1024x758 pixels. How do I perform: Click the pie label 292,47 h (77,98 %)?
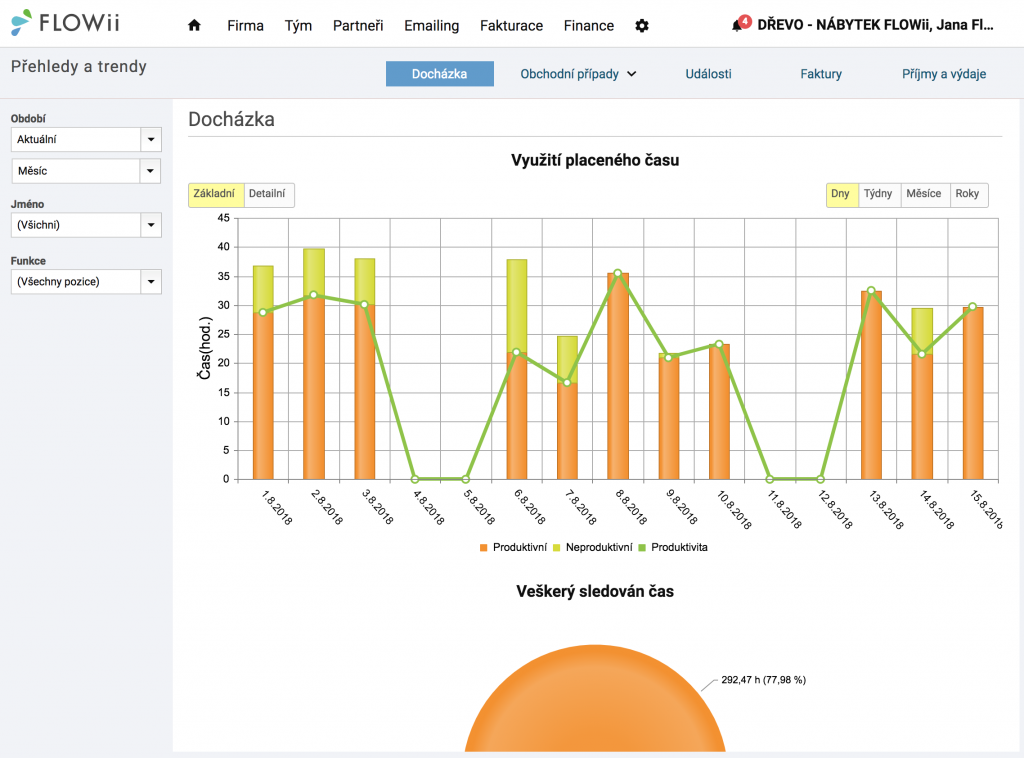tap(763, 680)
